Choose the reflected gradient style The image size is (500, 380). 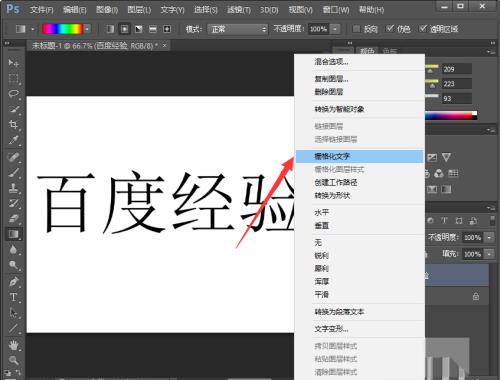[x=153, y=29]
